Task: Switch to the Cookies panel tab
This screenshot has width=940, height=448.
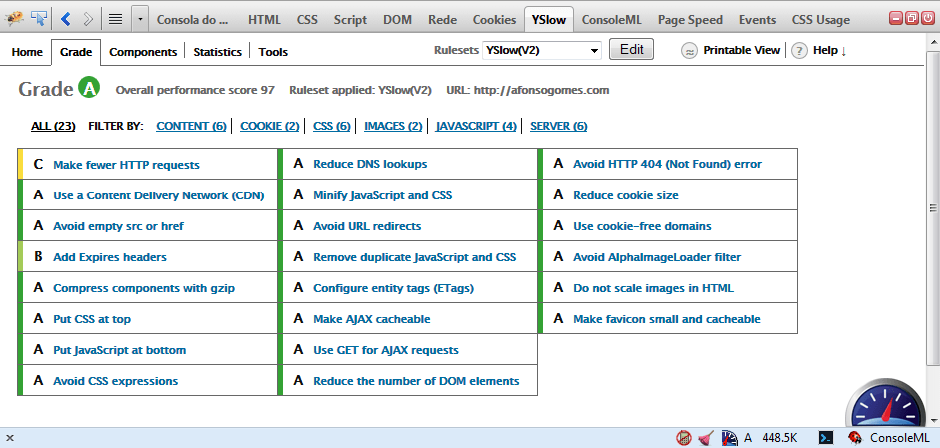Action: point(495,20)
